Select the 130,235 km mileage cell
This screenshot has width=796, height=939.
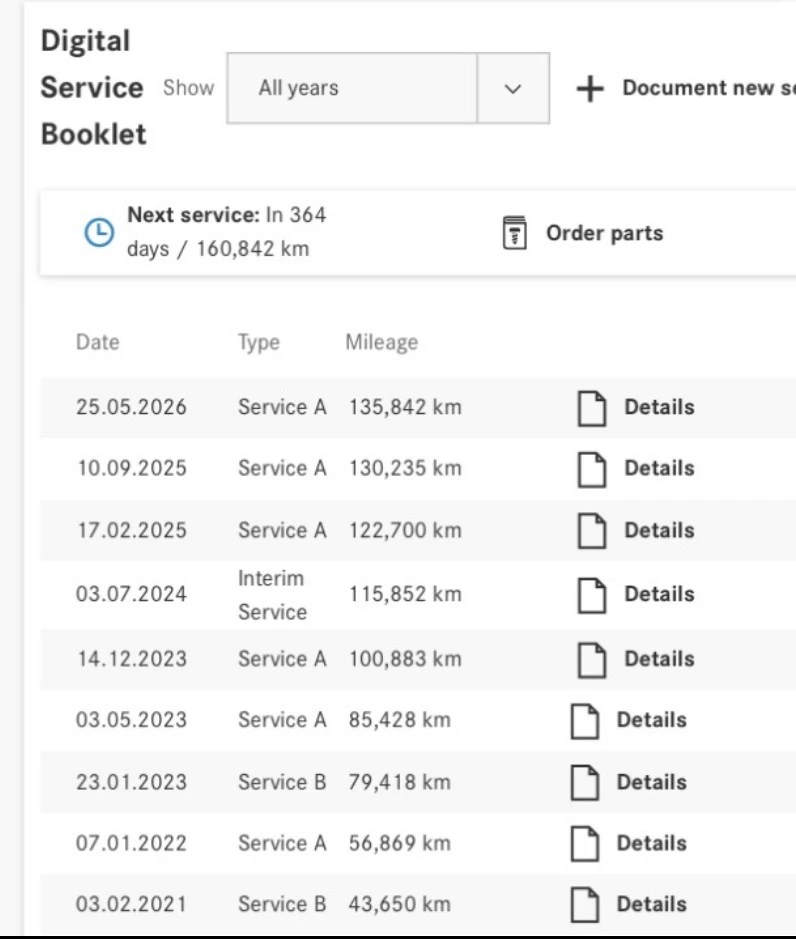tap(405, 468)
